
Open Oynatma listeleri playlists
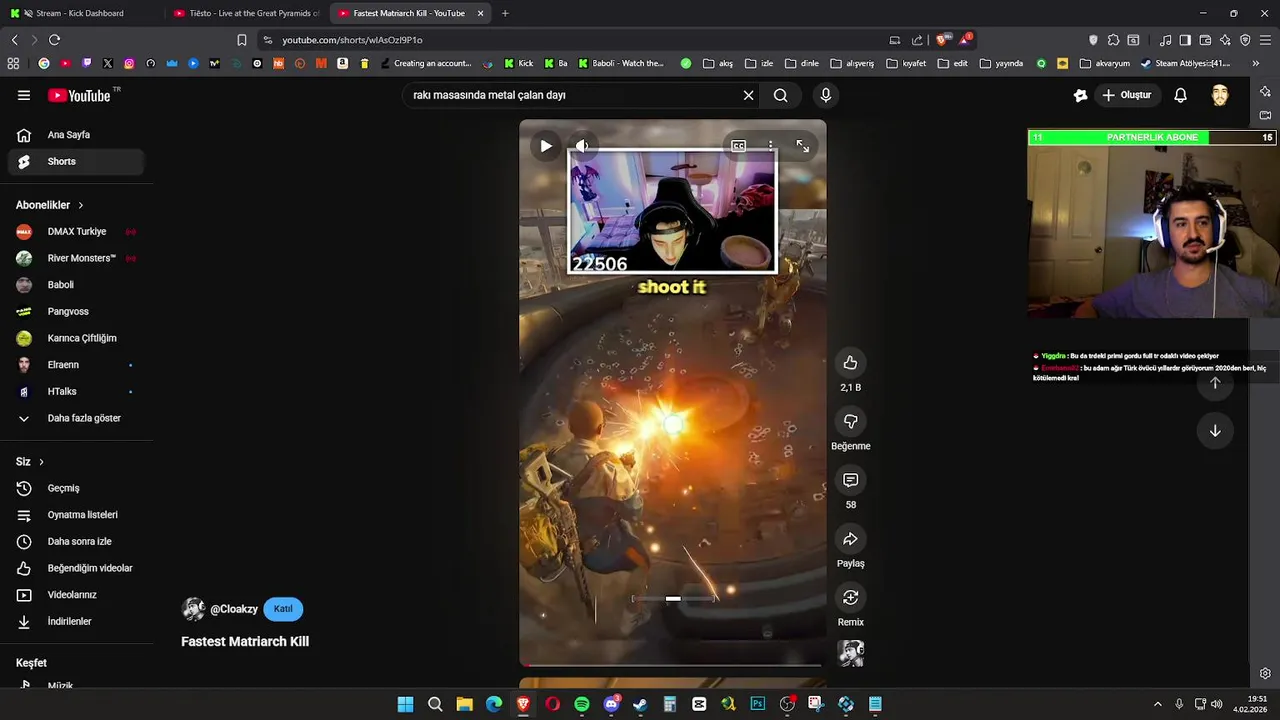76,515
